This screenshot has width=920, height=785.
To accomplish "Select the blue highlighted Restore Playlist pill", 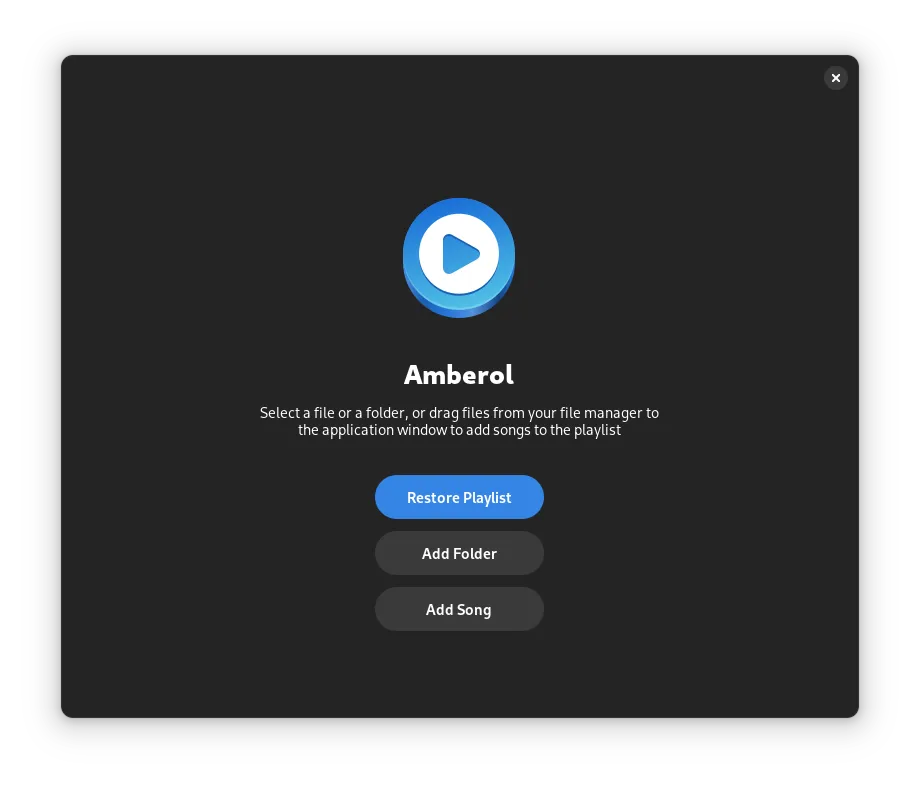I will [x=459, y=497].
